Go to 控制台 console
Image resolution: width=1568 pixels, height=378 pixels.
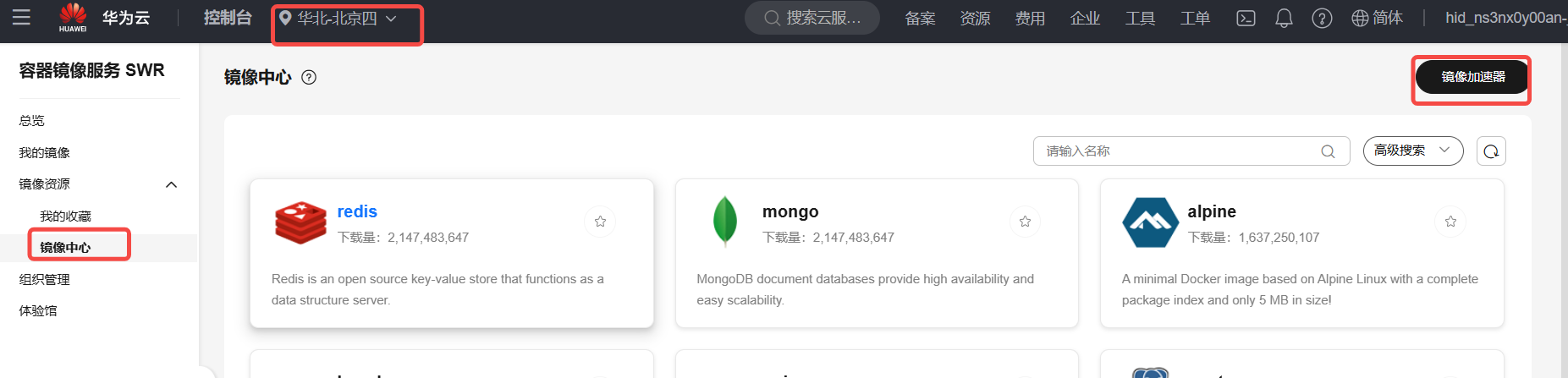click(228, 18)
